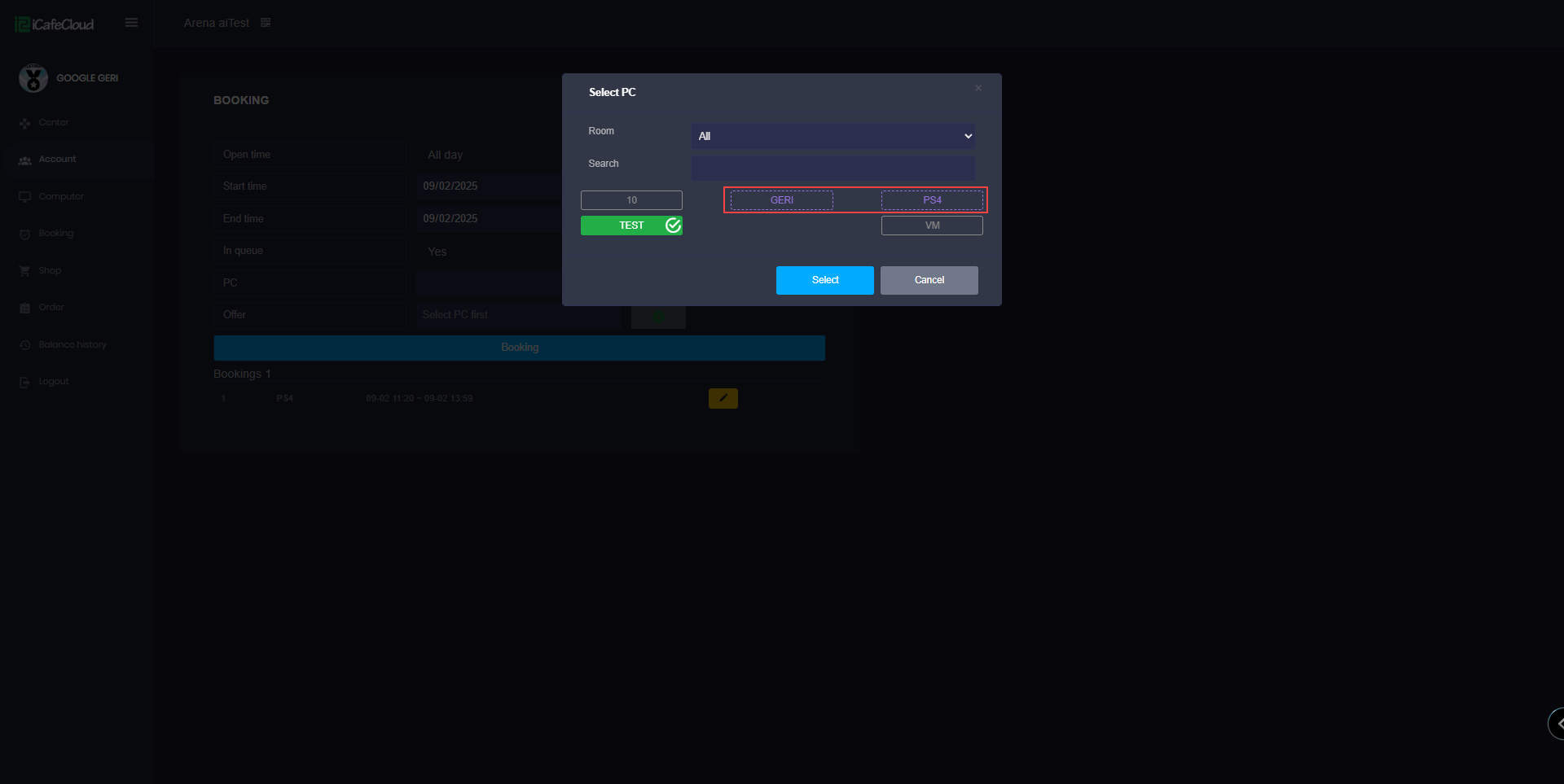Click the 'Yes' in queue value
Viewport: 1564px width, 784px height.
(437, 252)
